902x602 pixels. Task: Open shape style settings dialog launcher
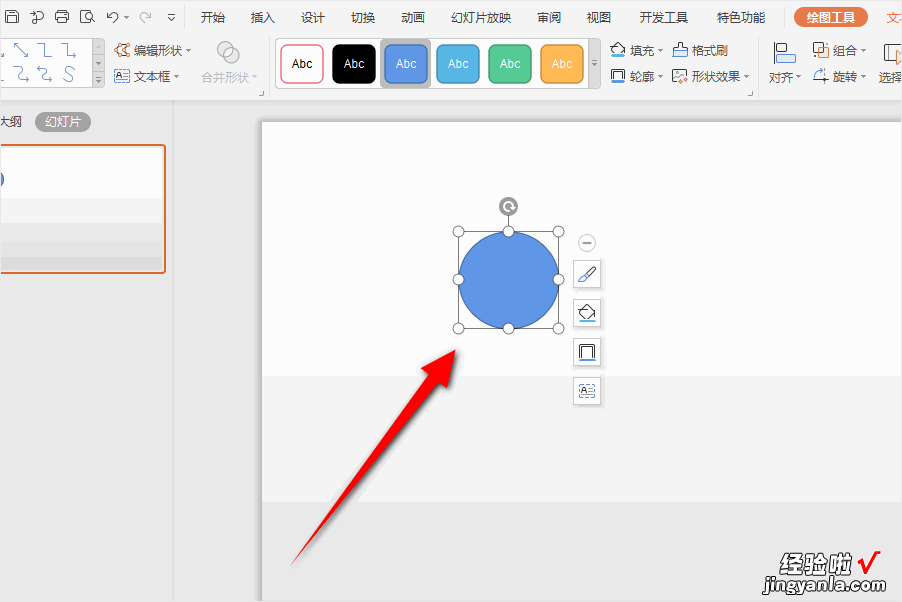coord(750,93)
